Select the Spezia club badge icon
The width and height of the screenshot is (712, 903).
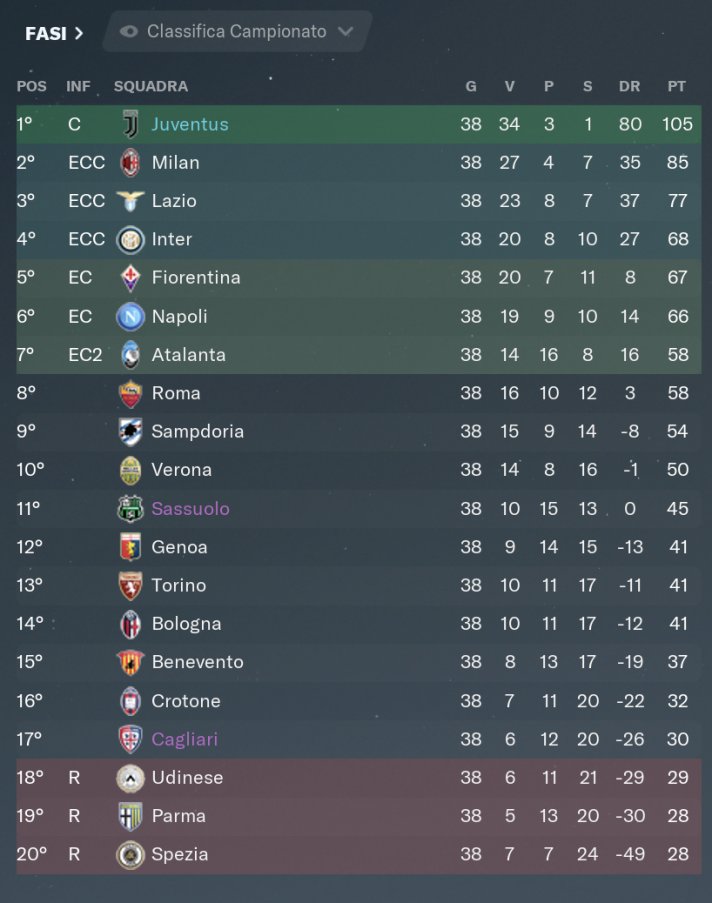coord(131,854)
